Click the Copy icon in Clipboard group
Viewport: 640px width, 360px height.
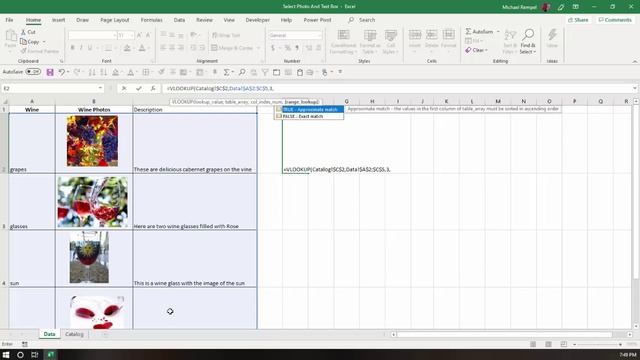(x=23, y=42)
